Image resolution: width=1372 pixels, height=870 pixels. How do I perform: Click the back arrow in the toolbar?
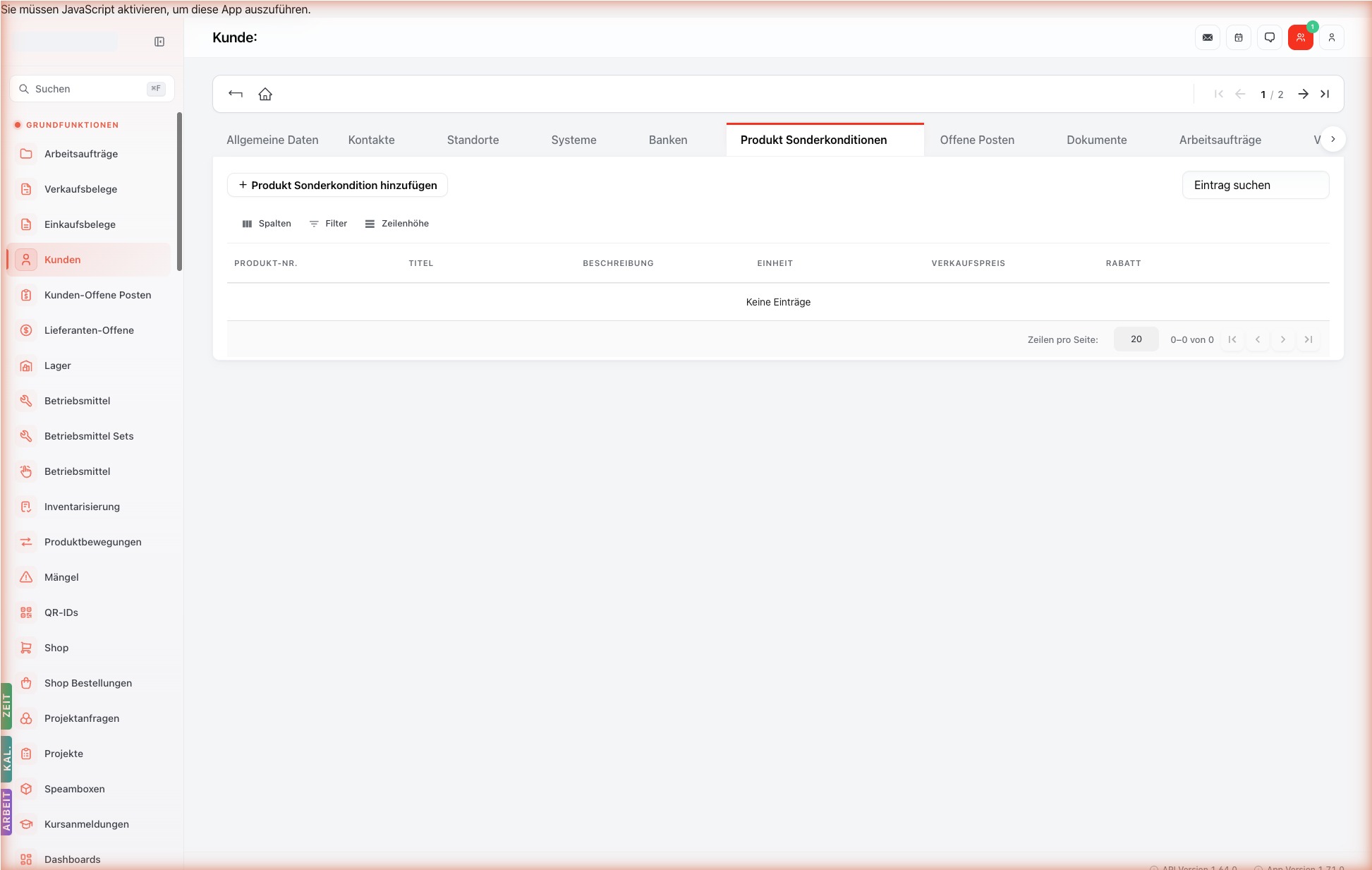coord(236,94)
